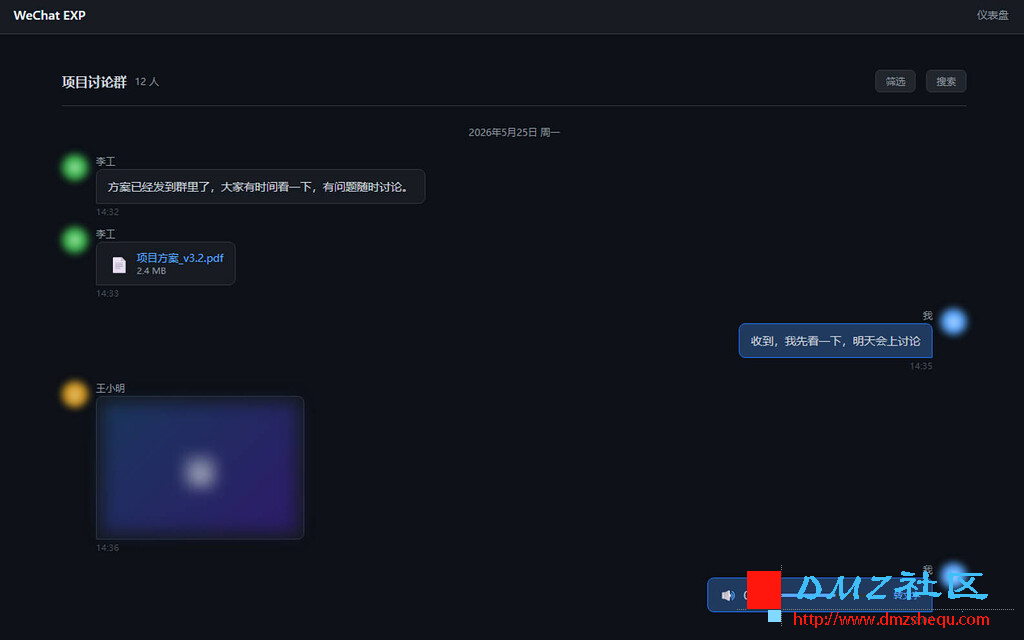Play the voice message speaker icon

(x=728, y=595)
